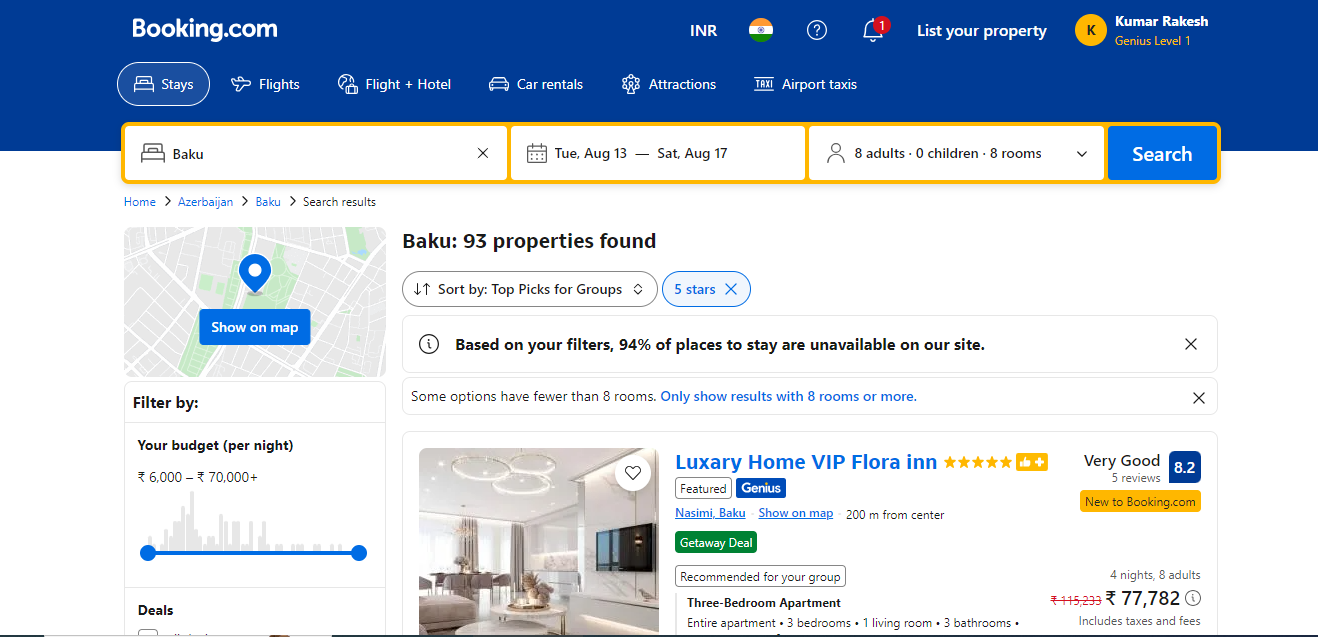Grab the maximum budget slider handle
Image resolution: width=1318 pixels, height=637 pixels.
[359, 553]
